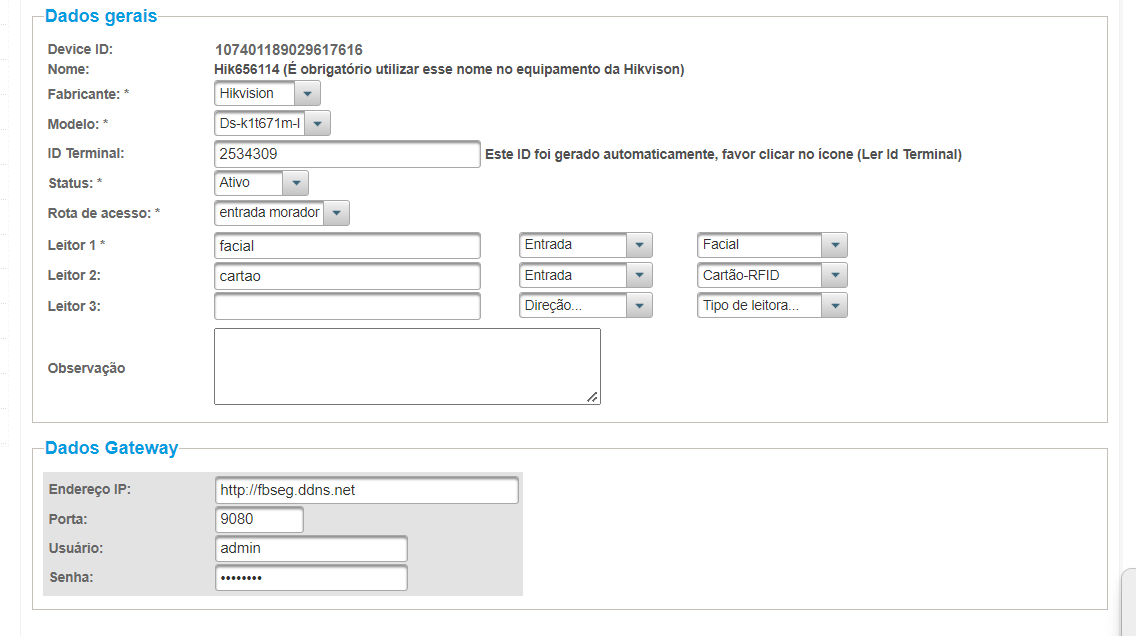Click the Senha password field

click(310, 578)
